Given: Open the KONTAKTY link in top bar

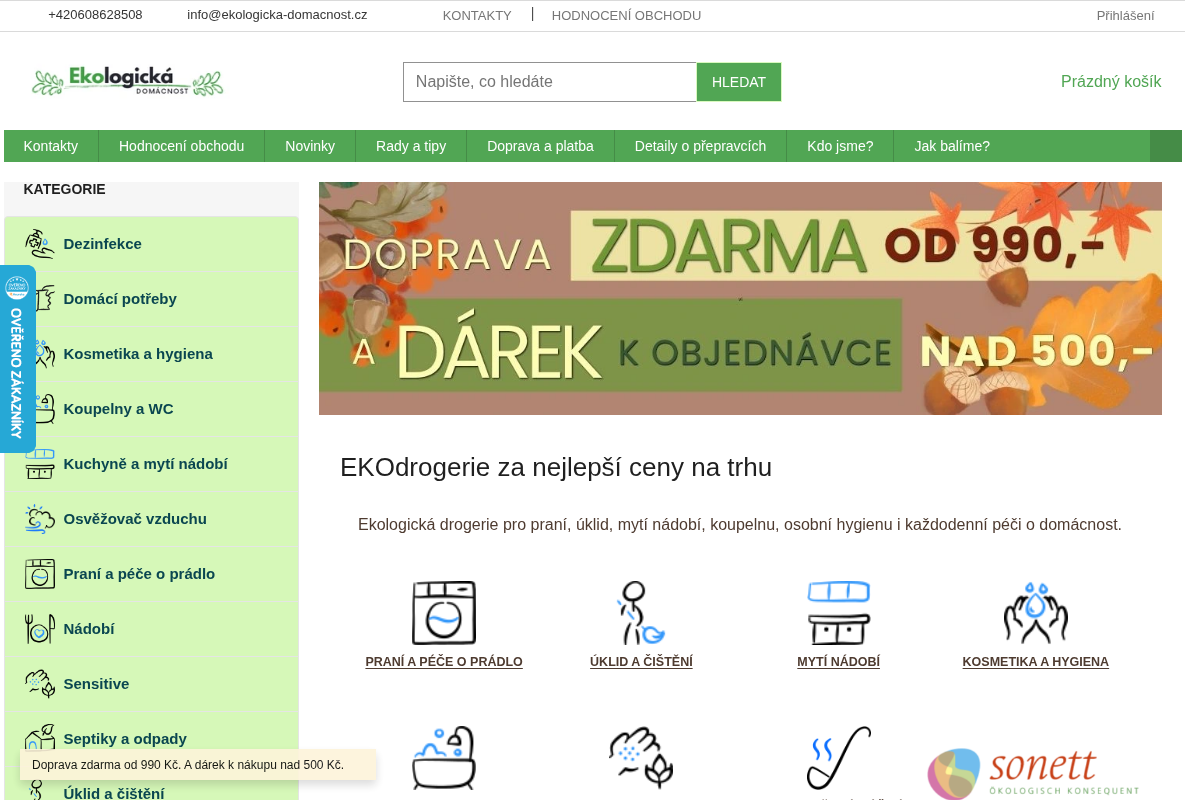Looking at the screenshot, I should coord(477,16).
